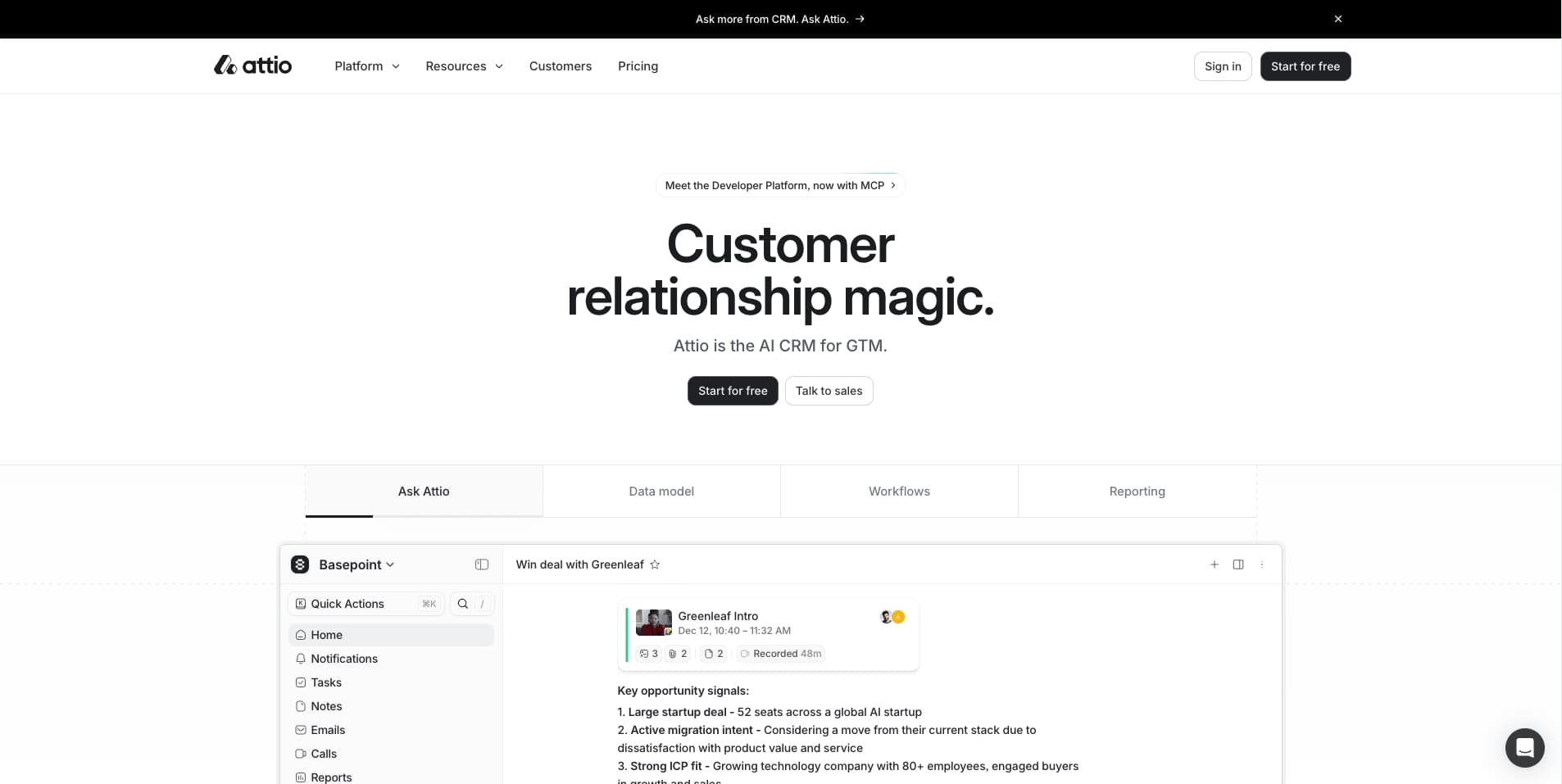Click the Emails envelope icon
The width and height of the screenshot is (1562, 784).
301,730
